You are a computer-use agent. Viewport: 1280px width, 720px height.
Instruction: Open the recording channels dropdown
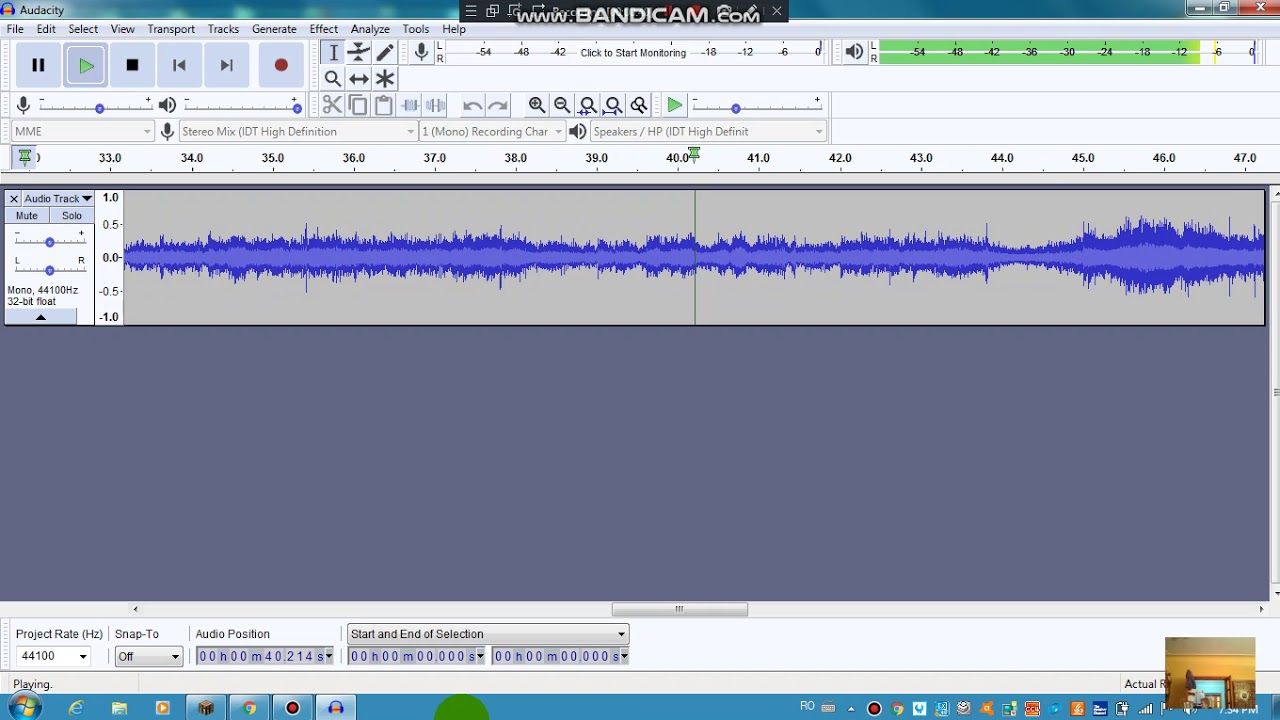tap(491, 131)
